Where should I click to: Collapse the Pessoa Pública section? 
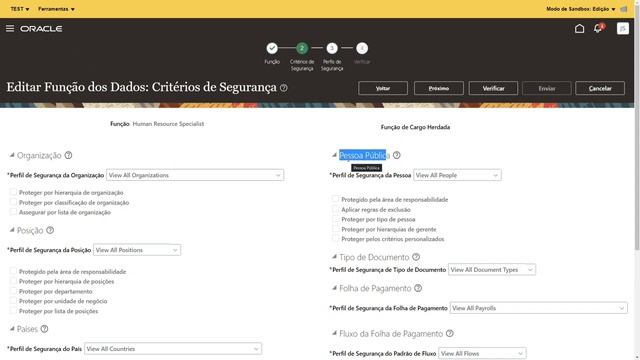click(x=334, y=155)
